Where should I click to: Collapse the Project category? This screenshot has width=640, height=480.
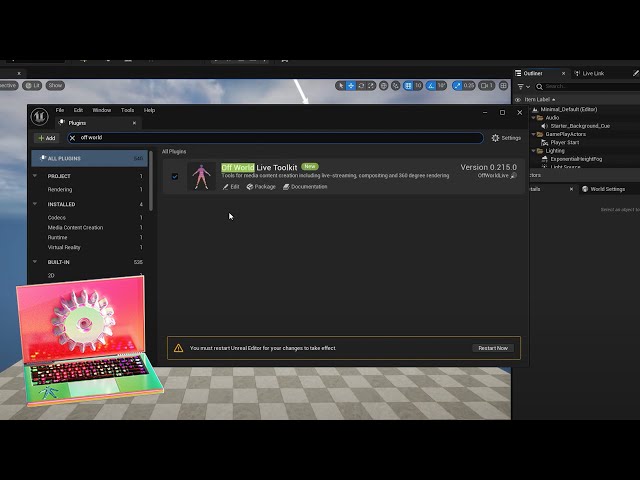pyautogui.click(x=35, y=176)
